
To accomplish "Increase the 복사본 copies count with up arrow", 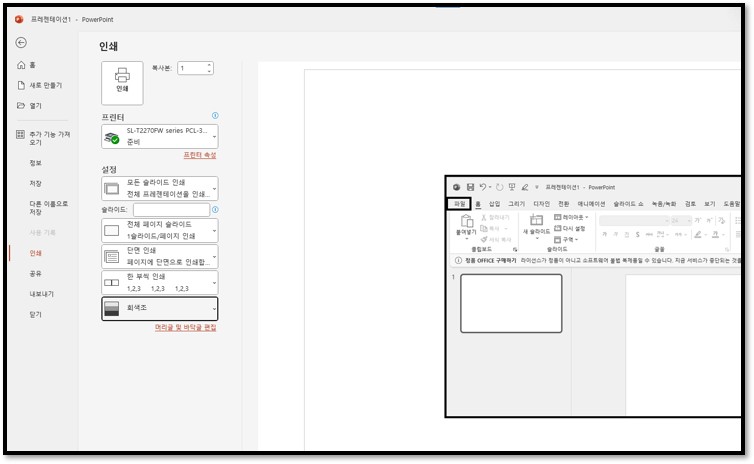I will [x=210, y=65].
